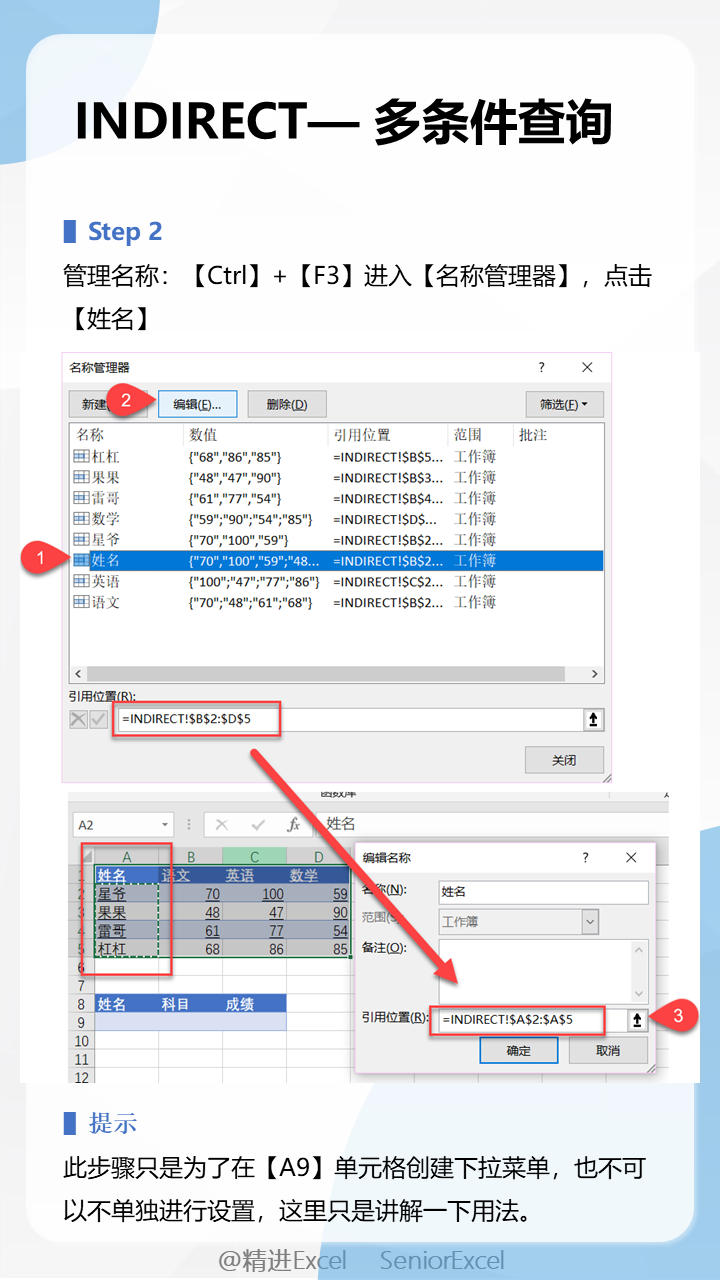
Task: Open help with the ? icon in Name Manager
Action: pyautogui.click(x=542, y=368)
